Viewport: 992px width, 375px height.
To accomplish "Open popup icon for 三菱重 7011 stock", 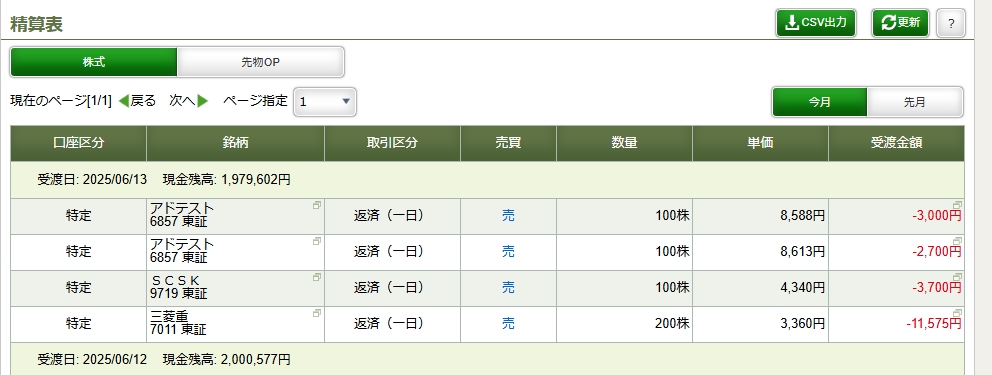I will coord(316,314).
